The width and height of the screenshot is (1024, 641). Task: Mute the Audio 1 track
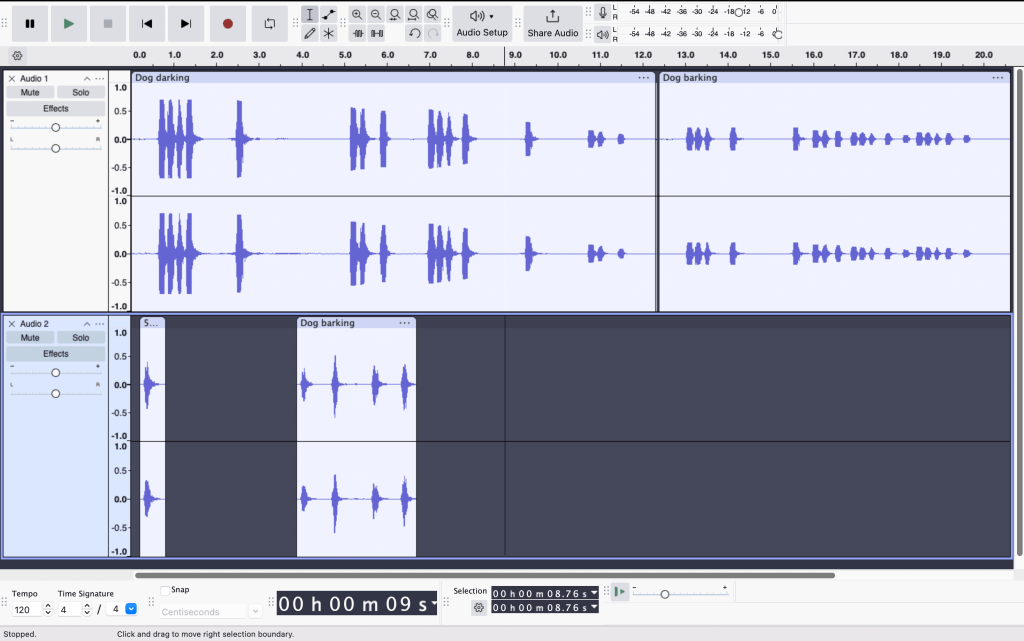click(30, 93)
